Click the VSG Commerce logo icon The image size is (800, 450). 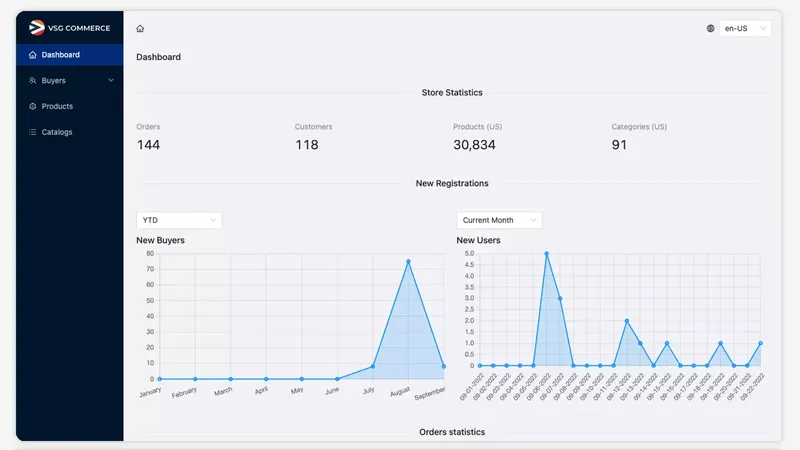[x=37, y=28]
